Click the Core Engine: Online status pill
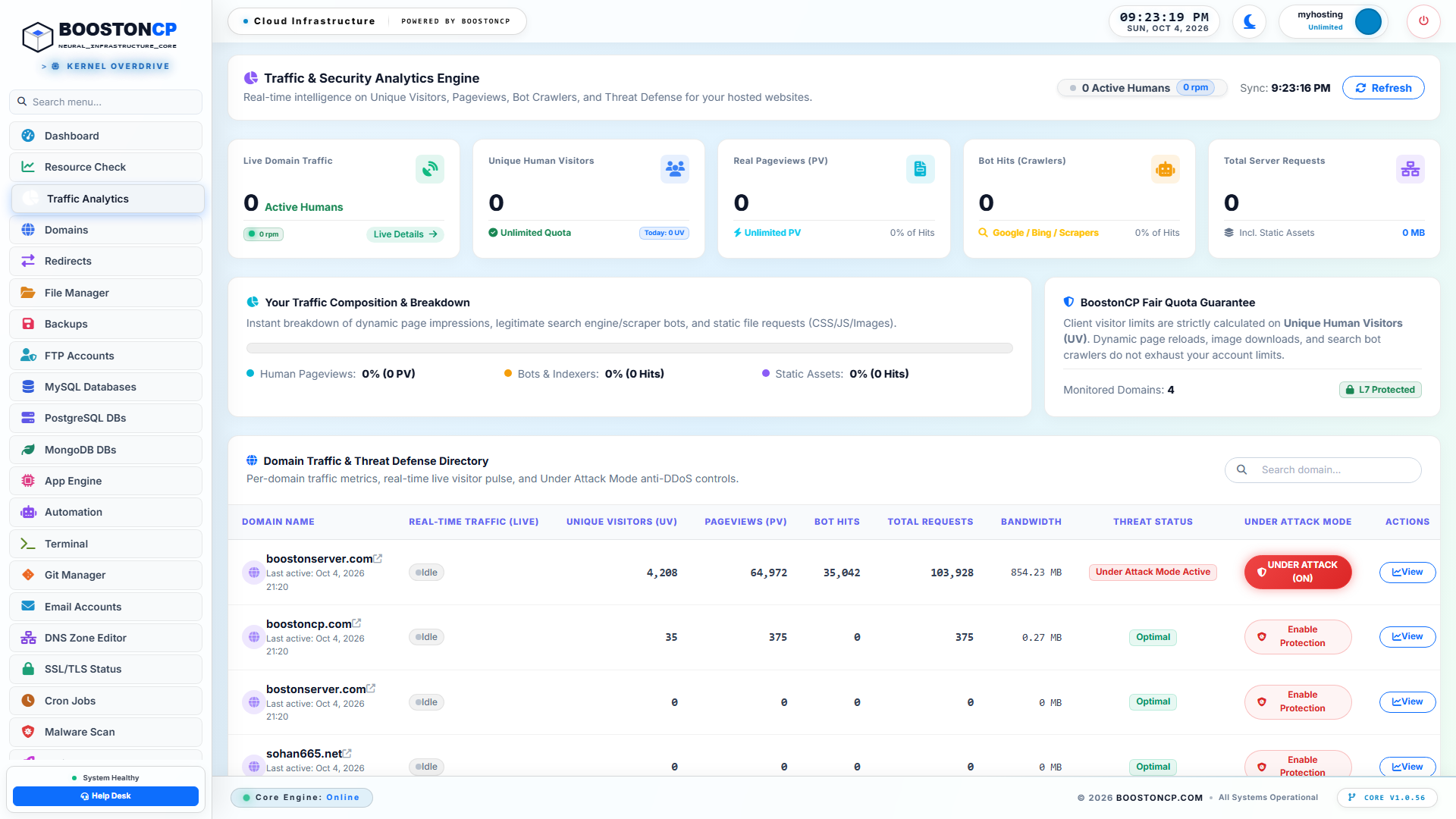The image size is (1456, 819). click(x=302, y=798)
